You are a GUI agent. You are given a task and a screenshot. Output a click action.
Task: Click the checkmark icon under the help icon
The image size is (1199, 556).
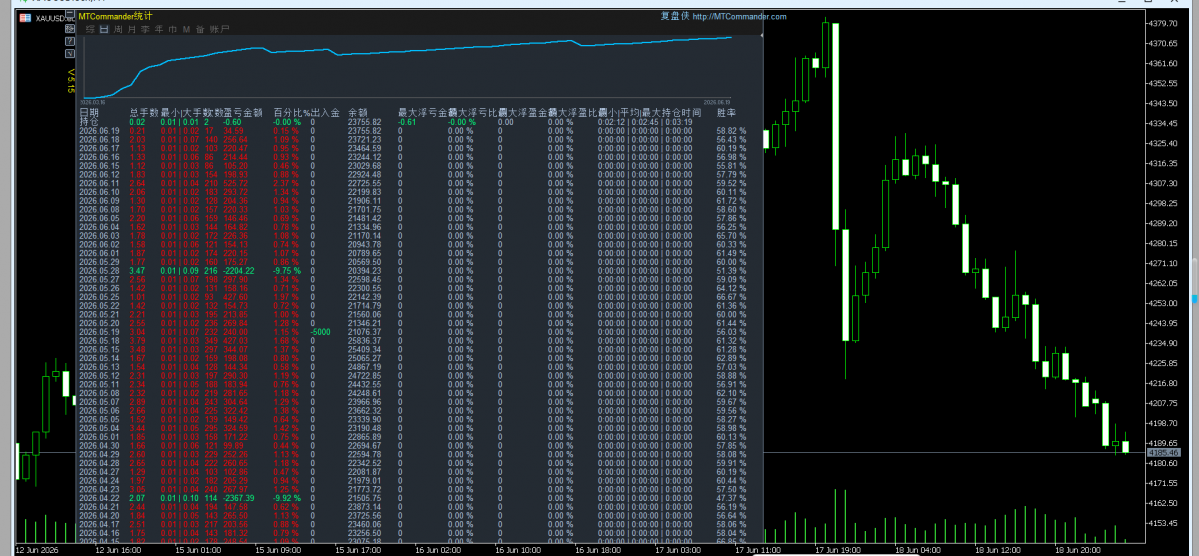click(70, 54)
